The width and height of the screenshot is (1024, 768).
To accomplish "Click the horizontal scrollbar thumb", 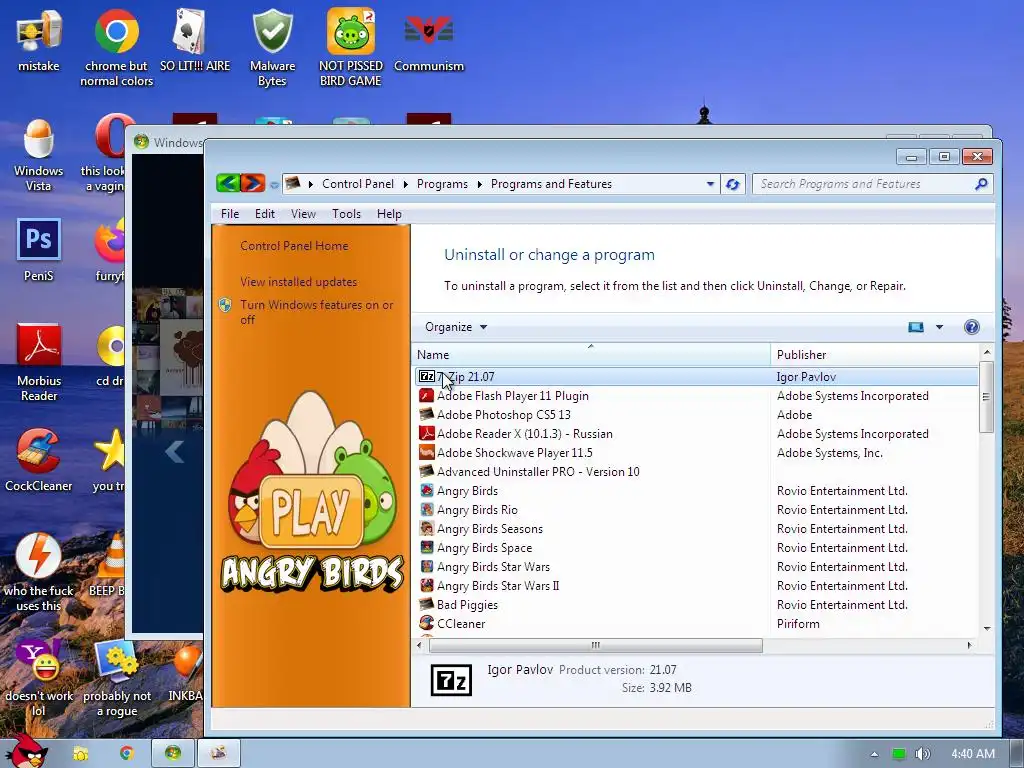I will click(x=596, y=645).
